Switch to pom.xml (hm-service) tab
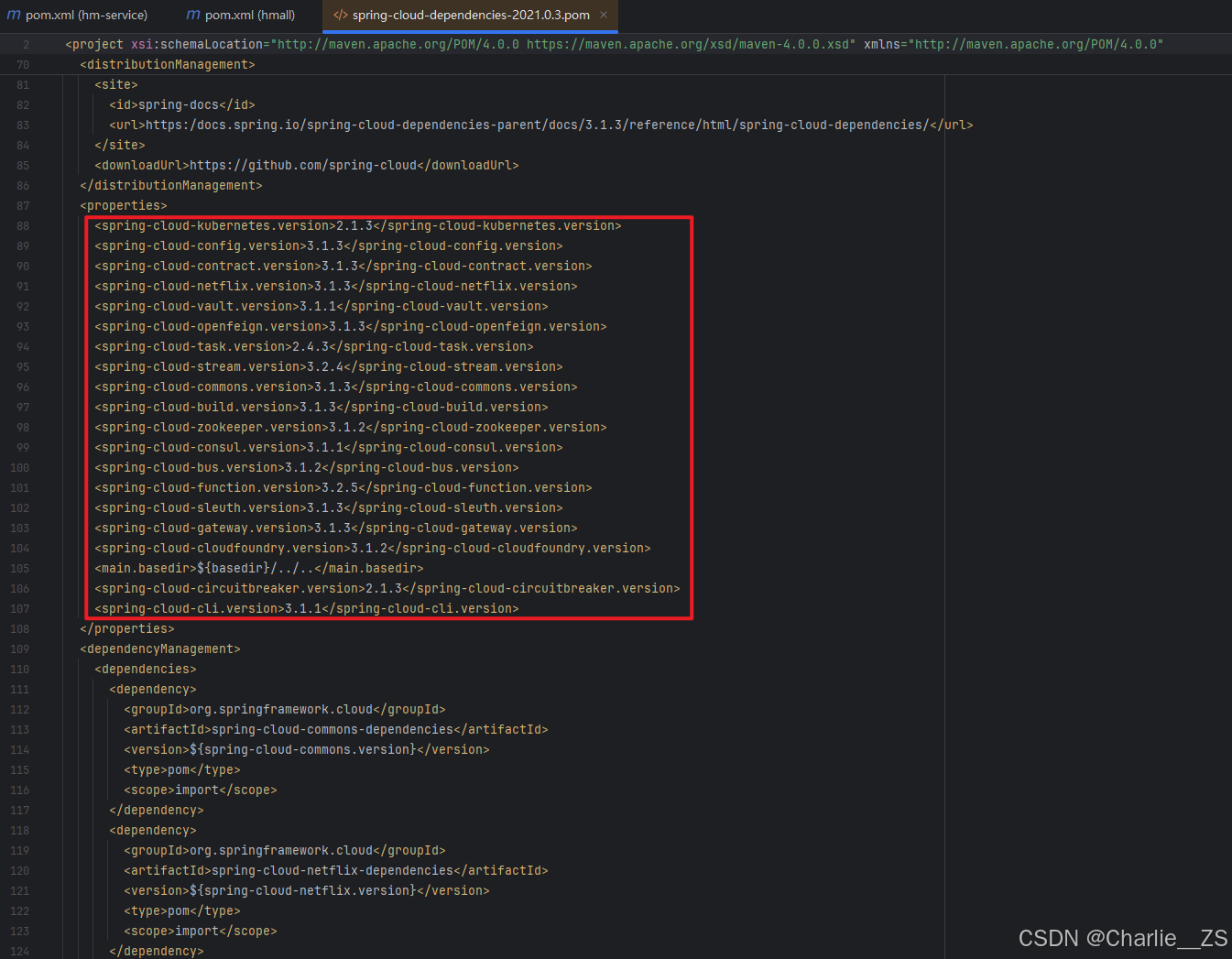This screenshot has width=1232, height=959. point(77,15)
